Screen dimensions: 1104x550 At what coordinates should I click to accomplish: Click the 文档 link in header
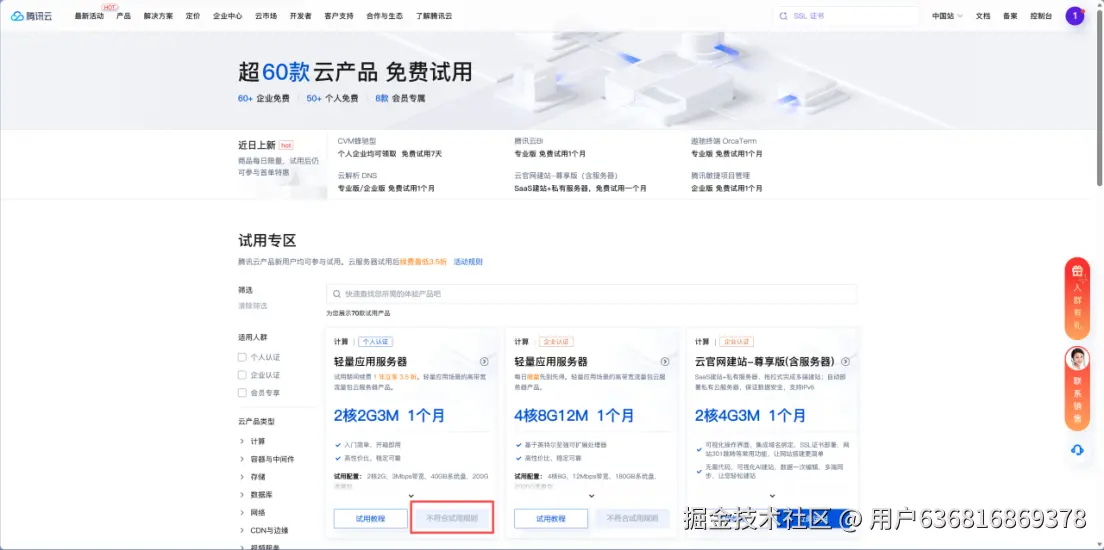tap(983, 15)
